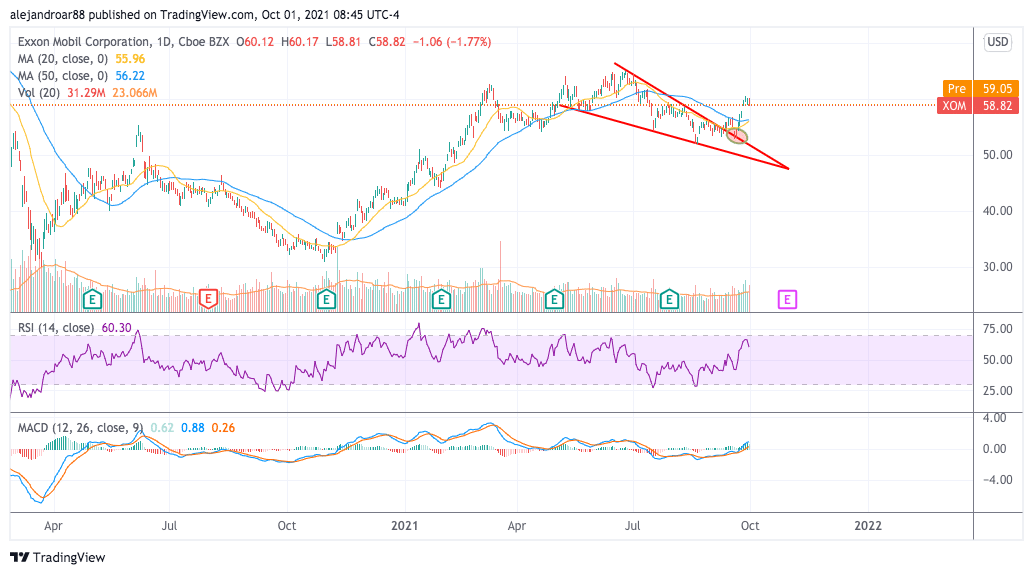The height and width of the screenshot is (575, 1033).
Task: Click the RSI value 60.30
Action: 116,327
